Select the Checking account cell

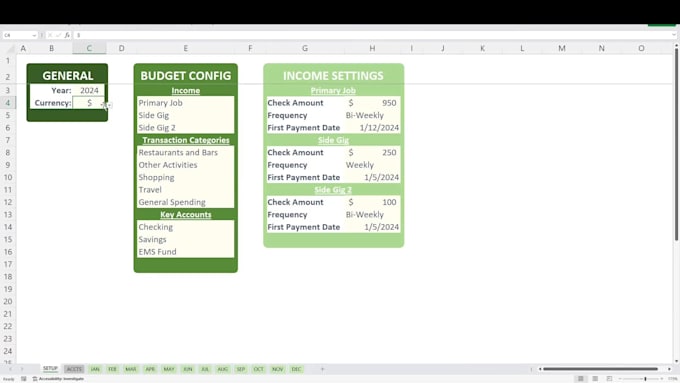tap(186, 227)
